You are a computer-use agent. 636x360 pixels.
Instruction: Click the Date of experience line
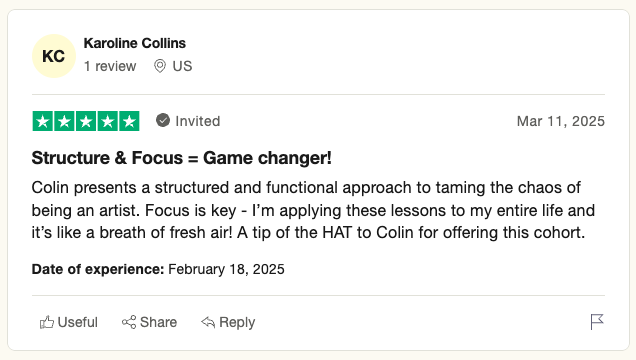pos(158,269)
